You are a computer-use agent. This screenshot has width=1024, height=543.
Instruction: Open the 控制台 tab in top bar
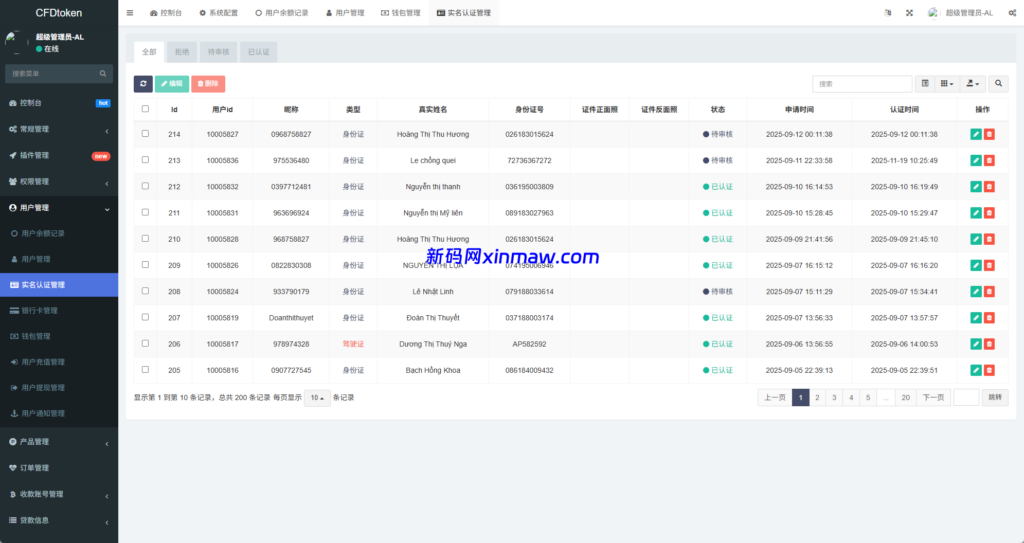166,13
